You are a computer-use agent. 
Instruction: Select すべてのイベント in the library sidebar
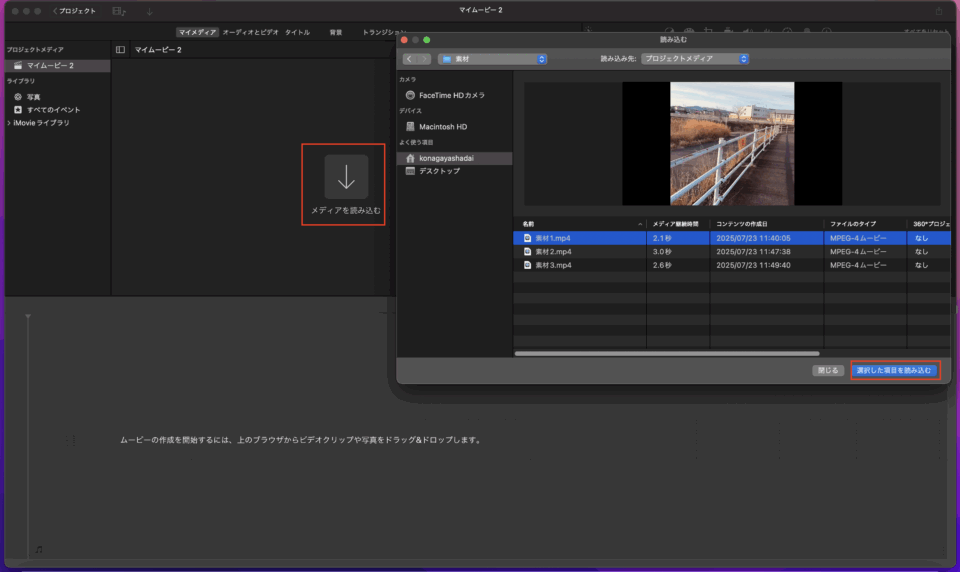point(53,110)
